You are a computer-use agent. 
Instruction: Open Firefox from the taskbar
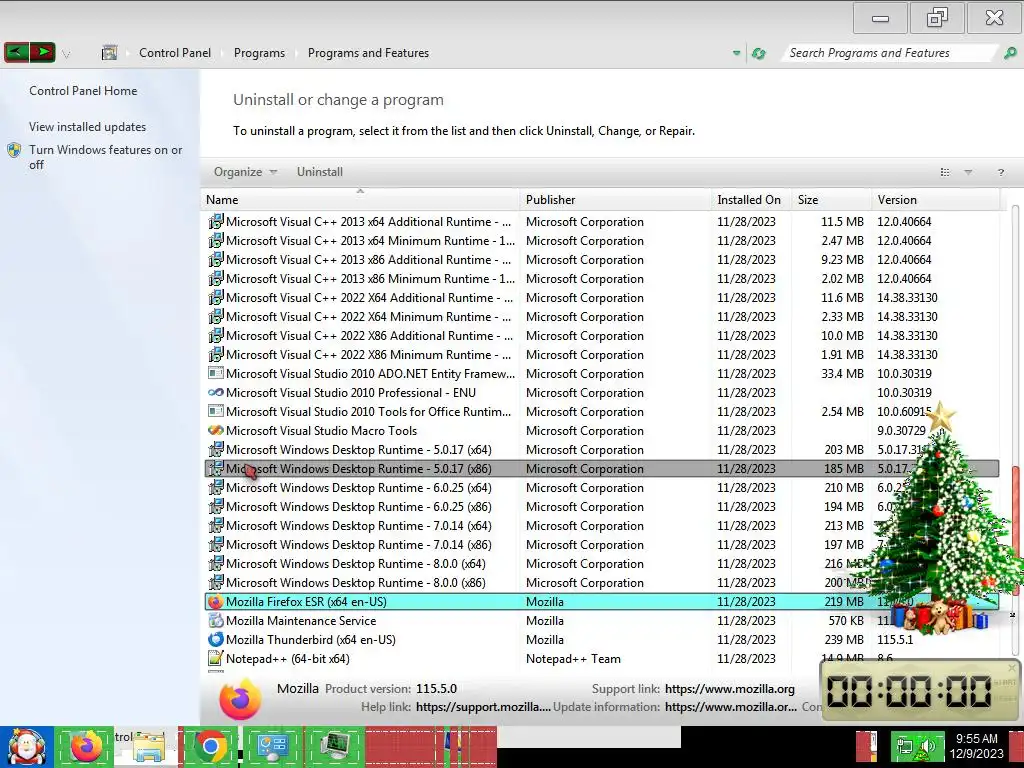[x=86, y=747]
